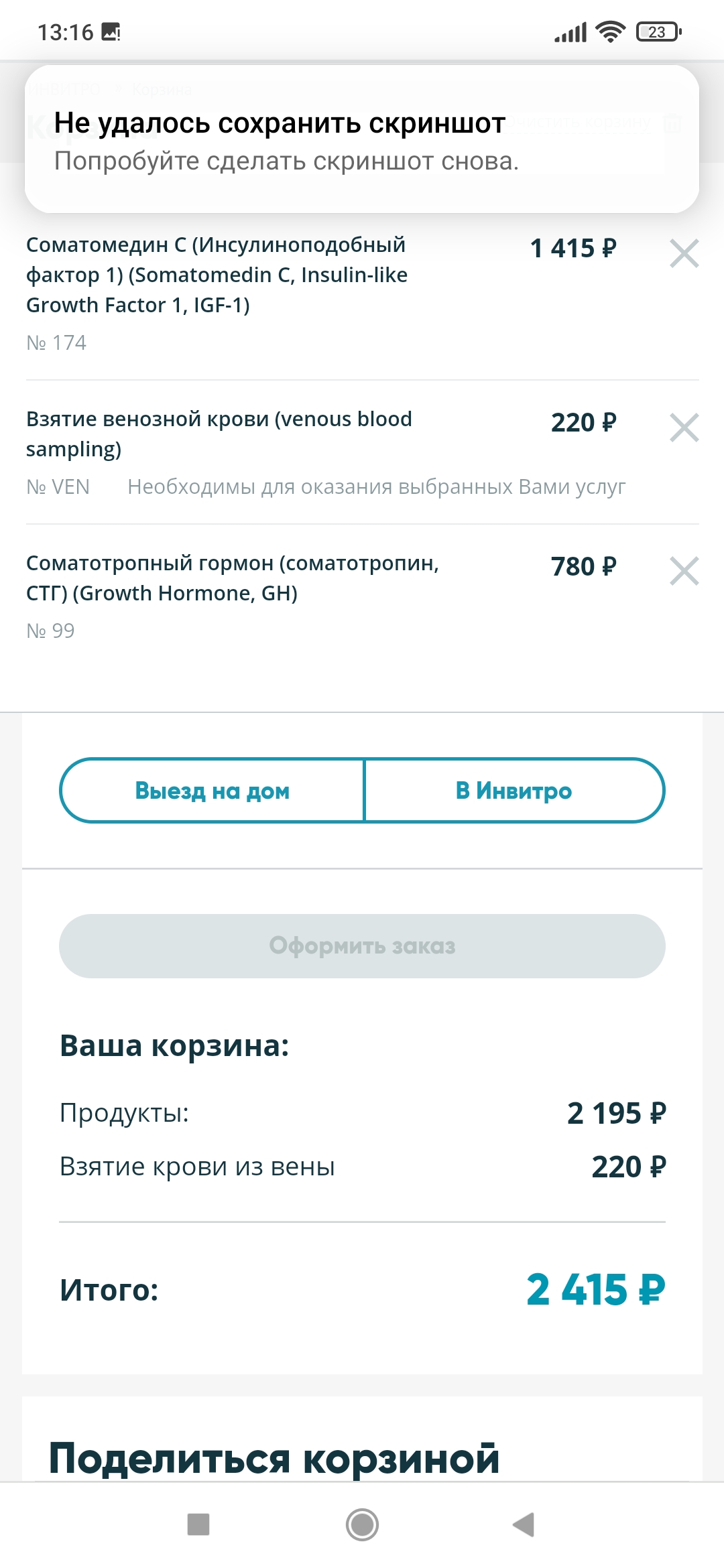The width and height of the screenshot is (724, 1568).
Task: Open recent apps square button
Action: [198, 1524]
